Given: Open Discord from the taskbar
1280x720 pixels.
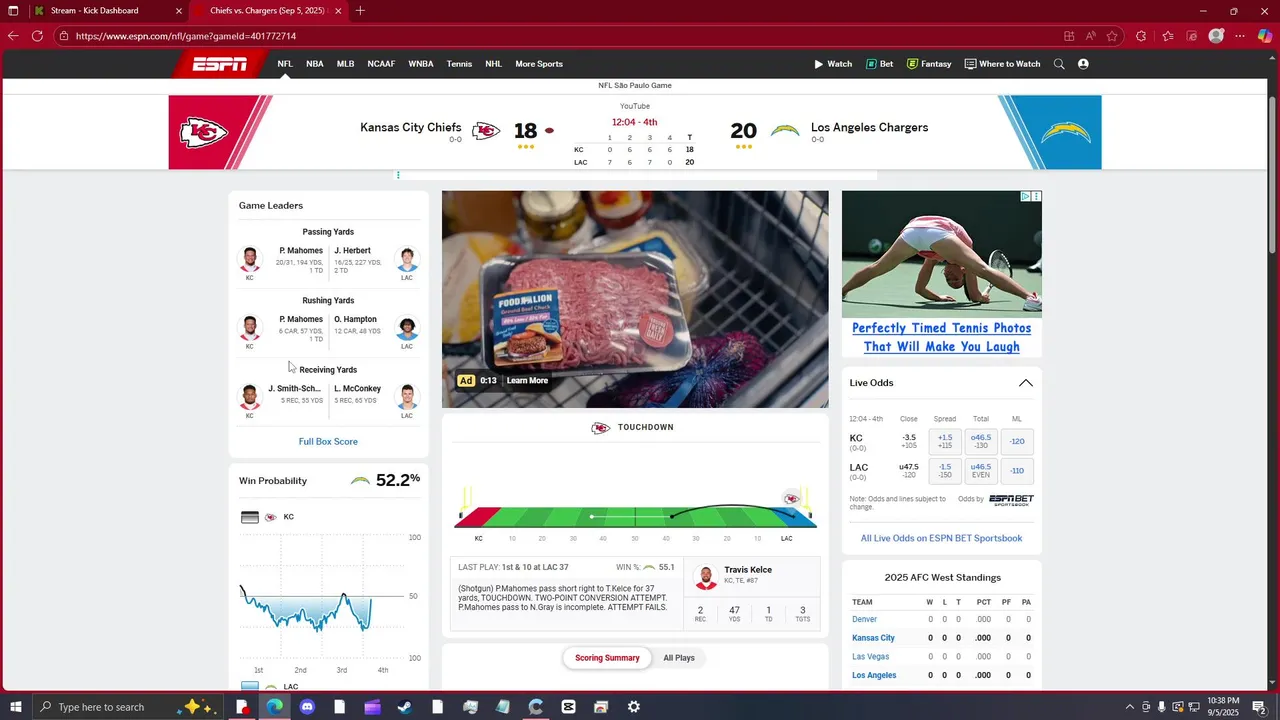Looking at the screenshot, I should (x=307, y=707).
